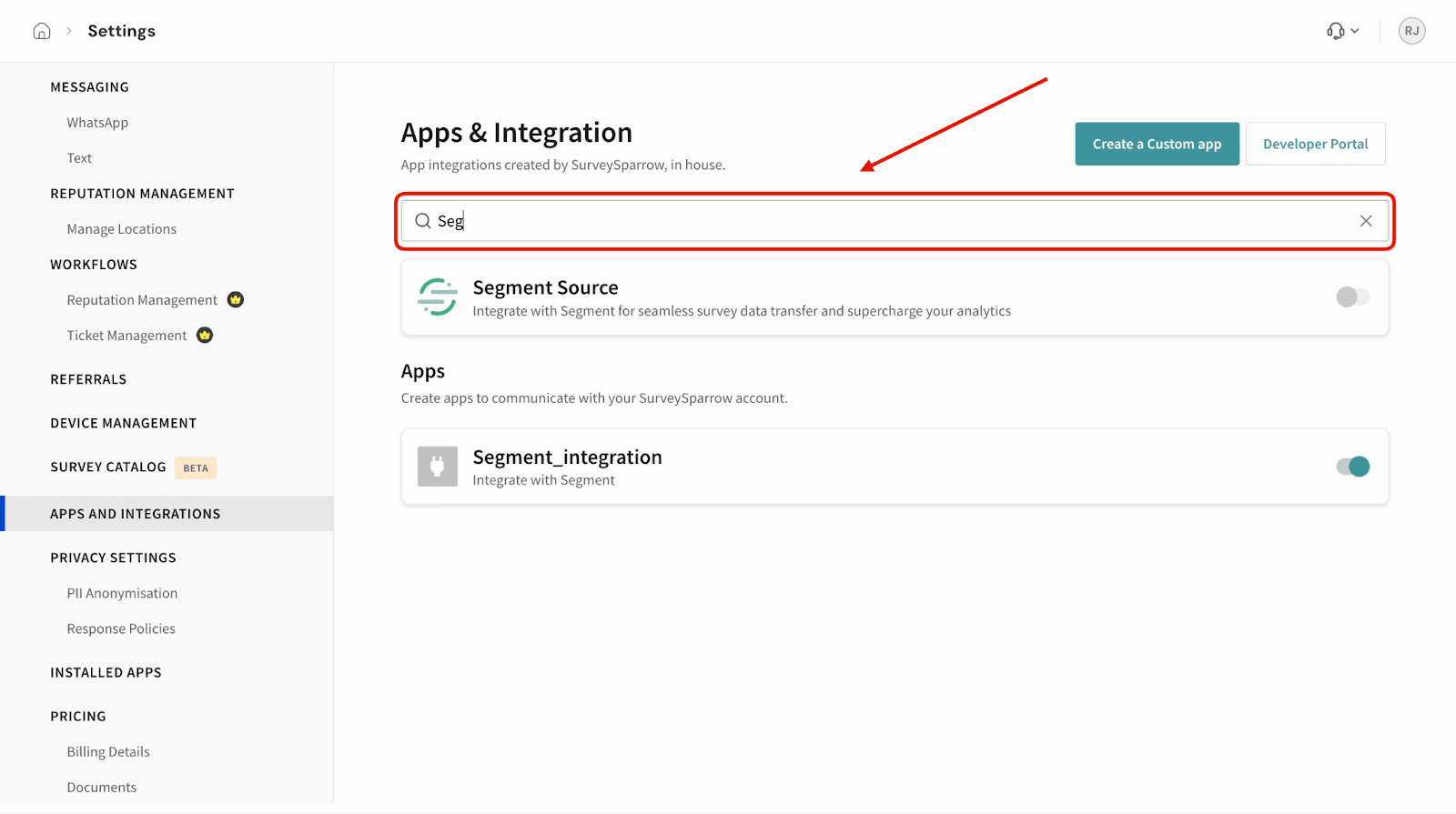Click the Reputation Management section header
The width and height of the screenshot is (1456, 814).
click(x=142, y=194)
